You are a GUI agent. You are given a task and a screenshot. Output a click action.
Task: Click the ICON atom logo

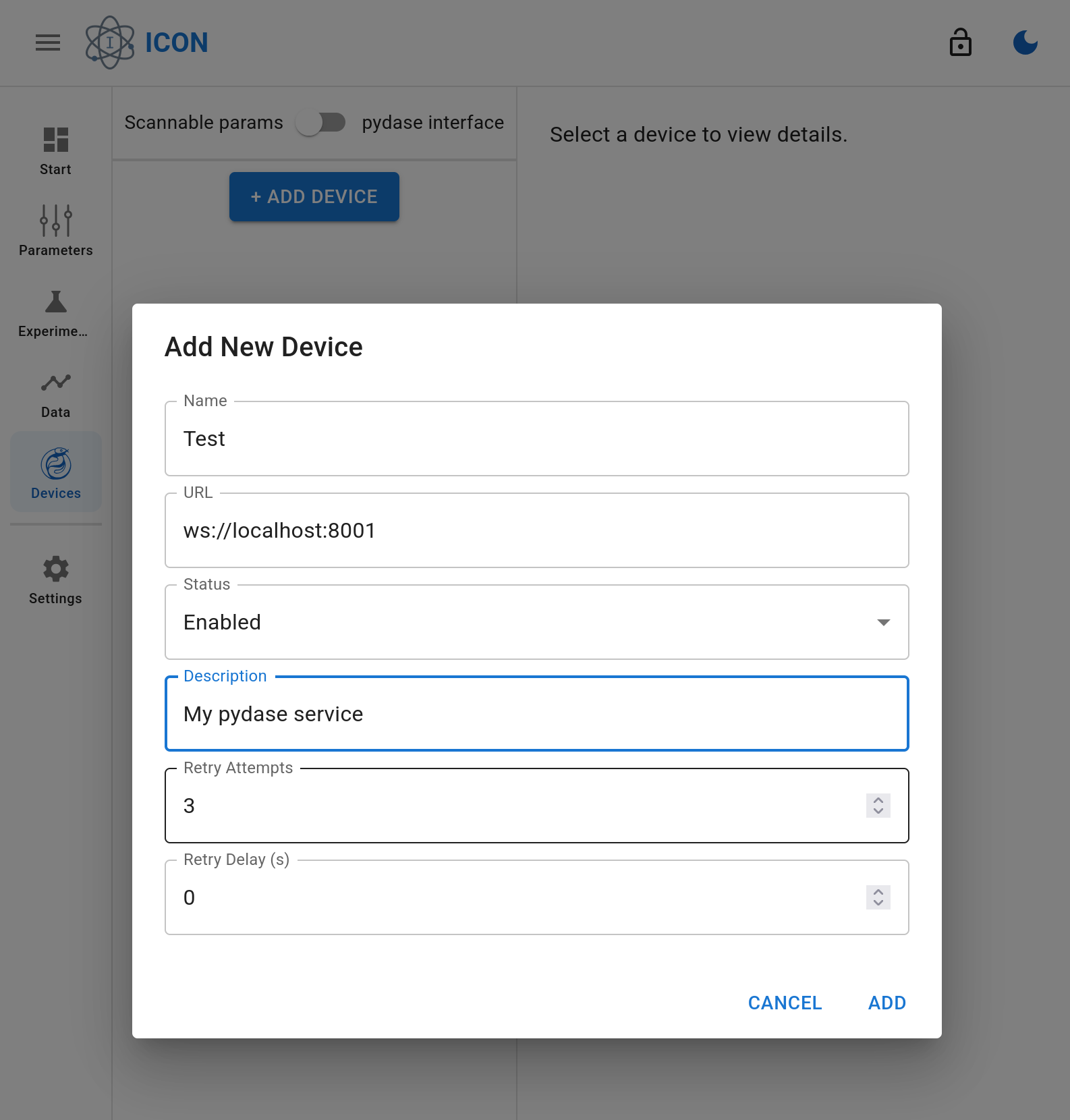click(110, 43)
